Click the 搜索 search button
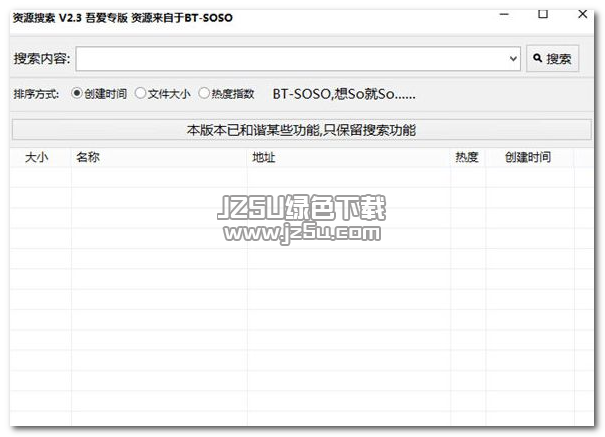Image resolution: width=605 pixels, height=437 pixels. coord(553,59)
